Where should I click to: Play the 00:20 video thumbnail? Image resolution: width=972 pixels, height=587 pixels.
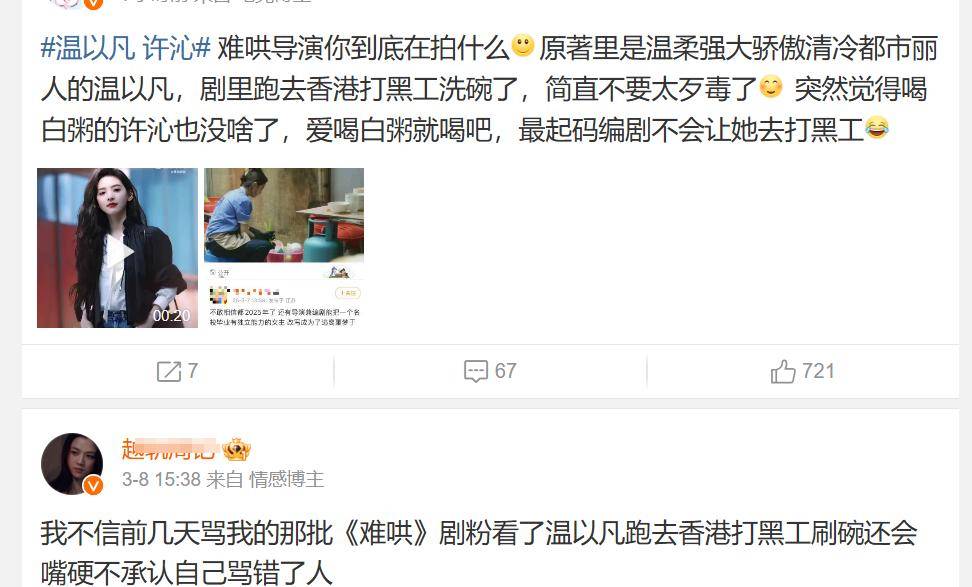(x=118, y=248)
